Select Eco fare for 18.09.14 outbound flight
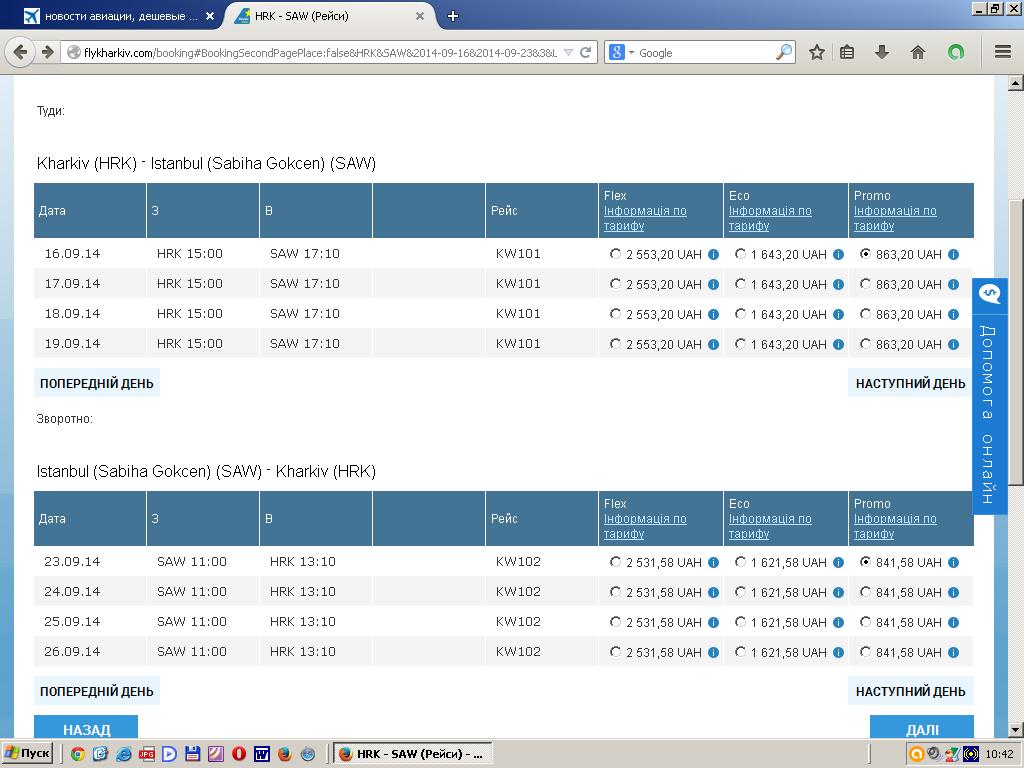 [x=740, y=314]
